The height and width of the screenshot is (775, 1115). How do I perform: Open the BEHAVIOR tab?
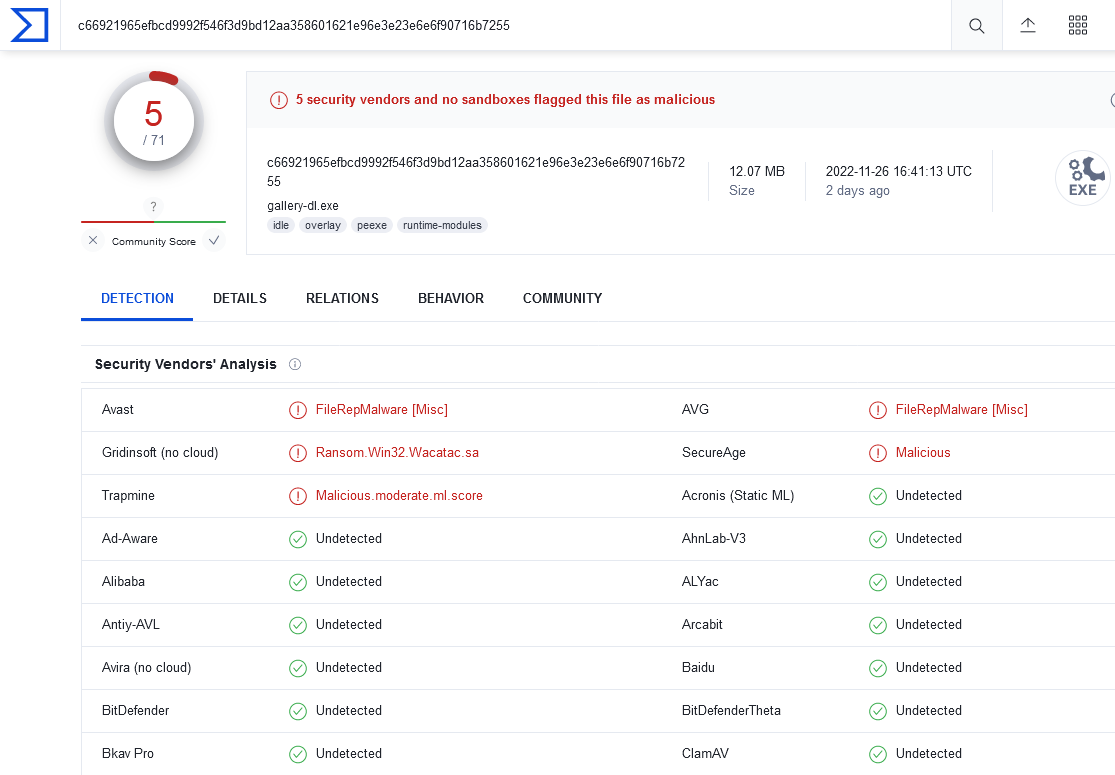click(x=451, y=299)
